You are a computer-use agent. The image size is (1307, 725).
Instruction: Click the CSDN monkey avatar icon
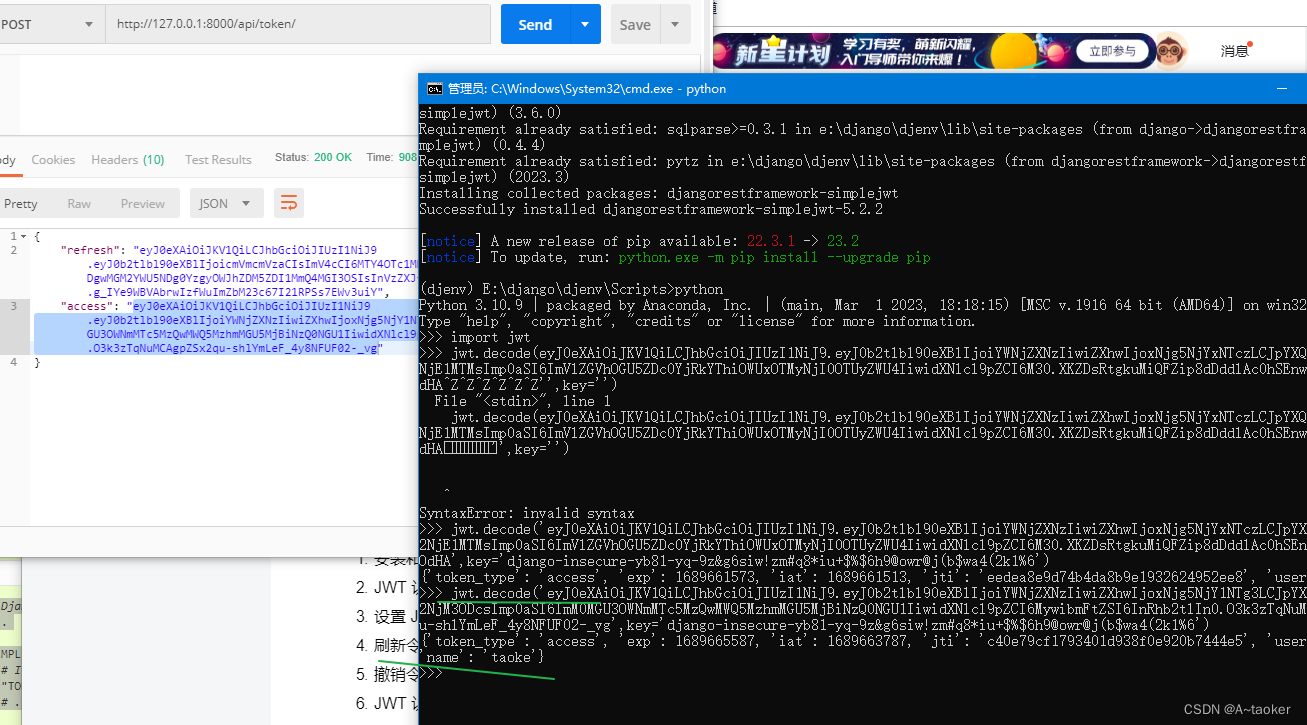click(1170, 50)
